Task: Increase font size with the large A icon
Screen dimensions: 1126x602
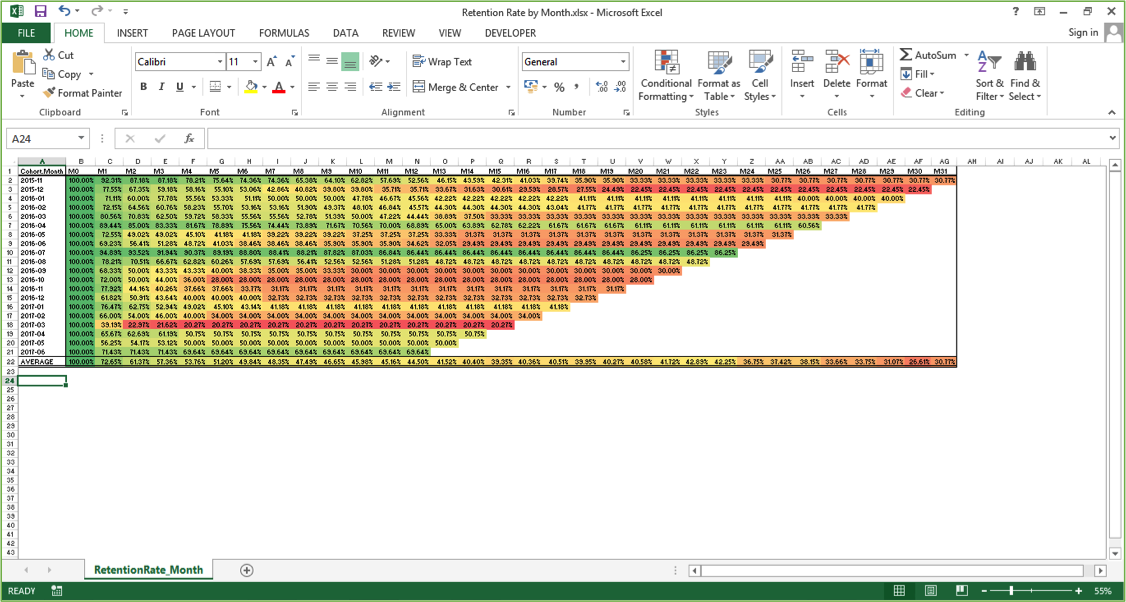Action: coord(271,62)
